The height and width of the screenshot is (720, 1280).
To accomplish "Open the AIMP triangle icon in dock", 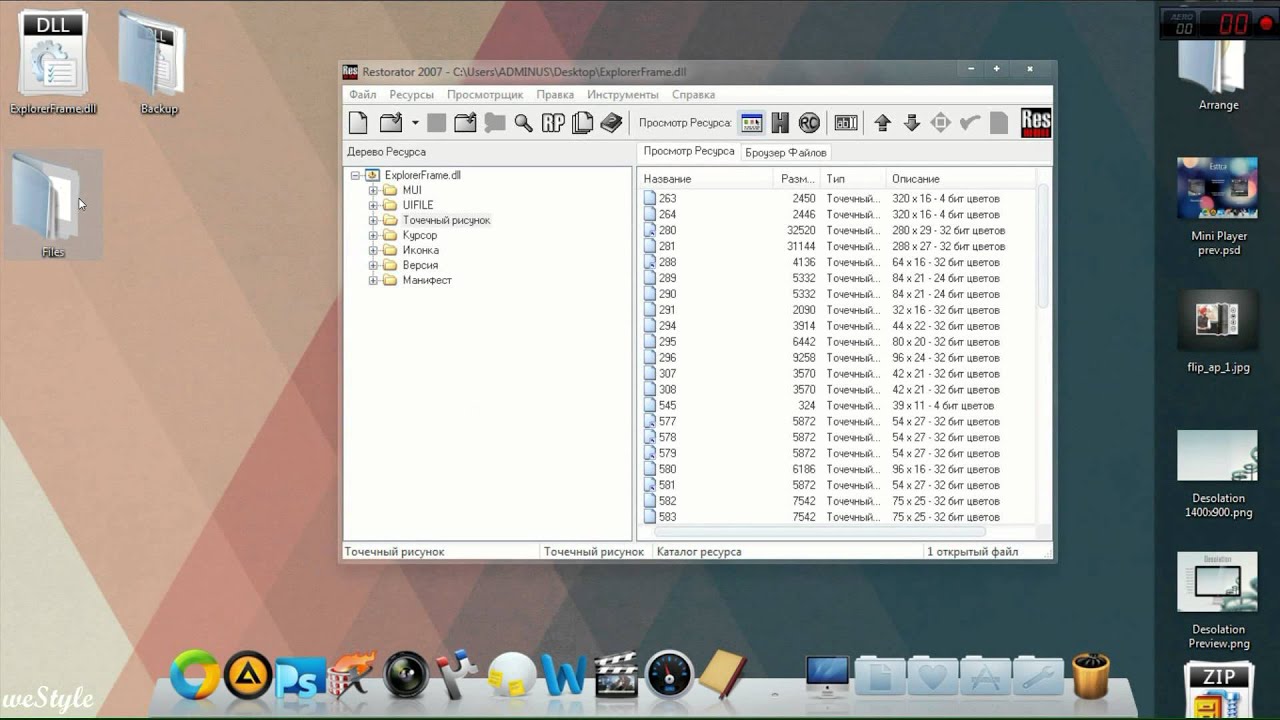I will point(247,675).
